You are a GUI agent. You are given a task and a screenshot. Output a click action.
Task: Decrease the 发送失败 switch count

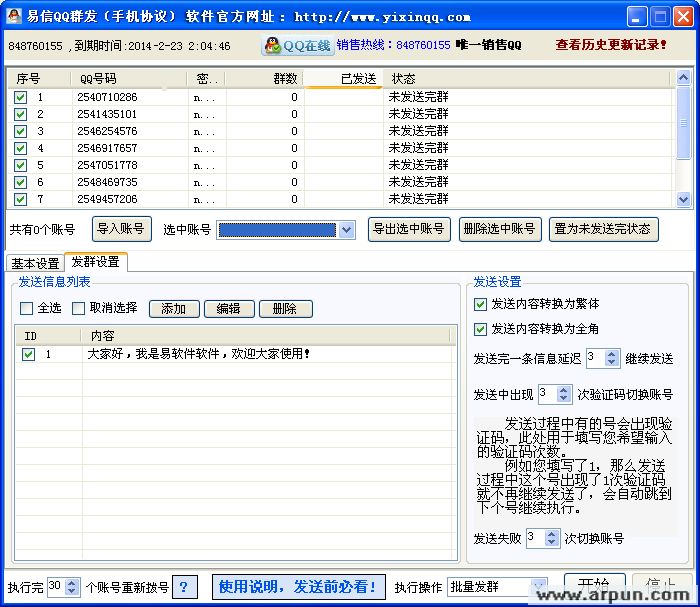pos(552,542)
